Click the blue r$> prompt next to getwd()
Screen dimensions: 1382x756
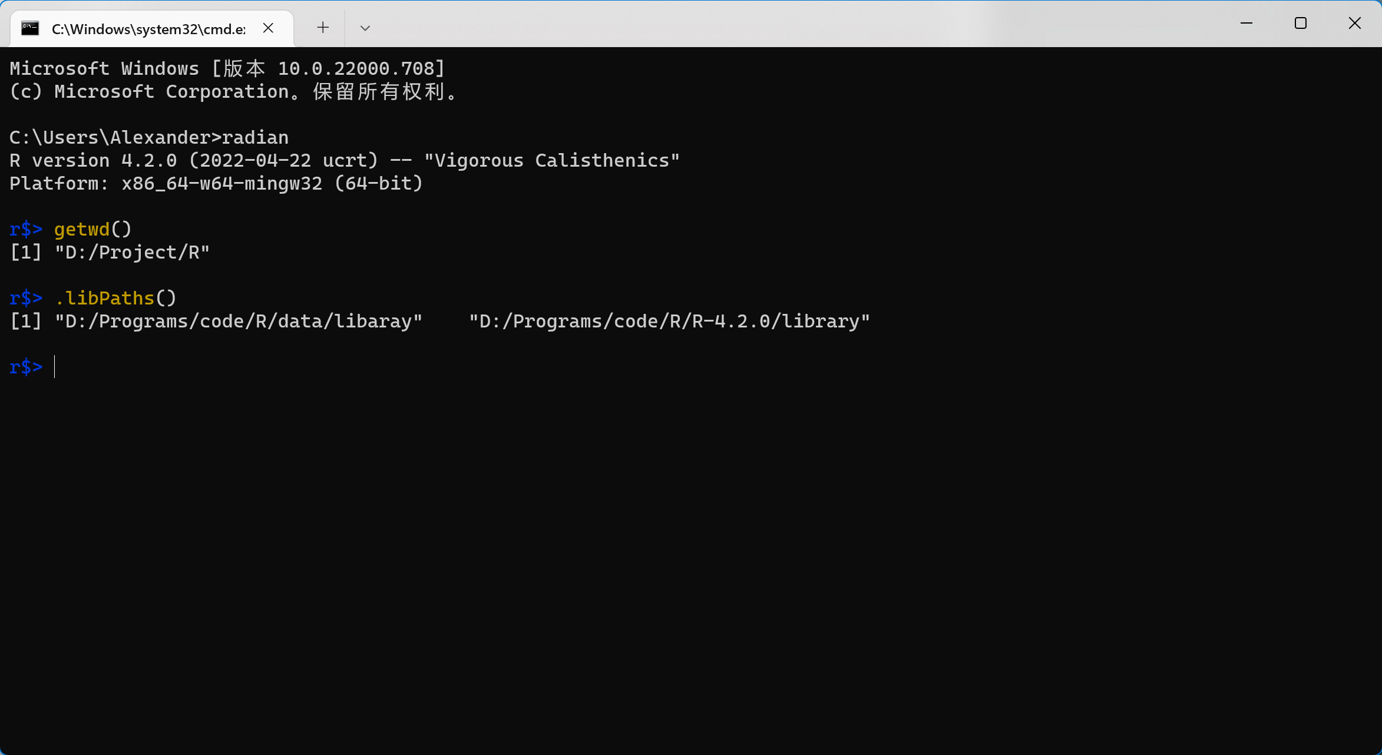click(24, 229)
